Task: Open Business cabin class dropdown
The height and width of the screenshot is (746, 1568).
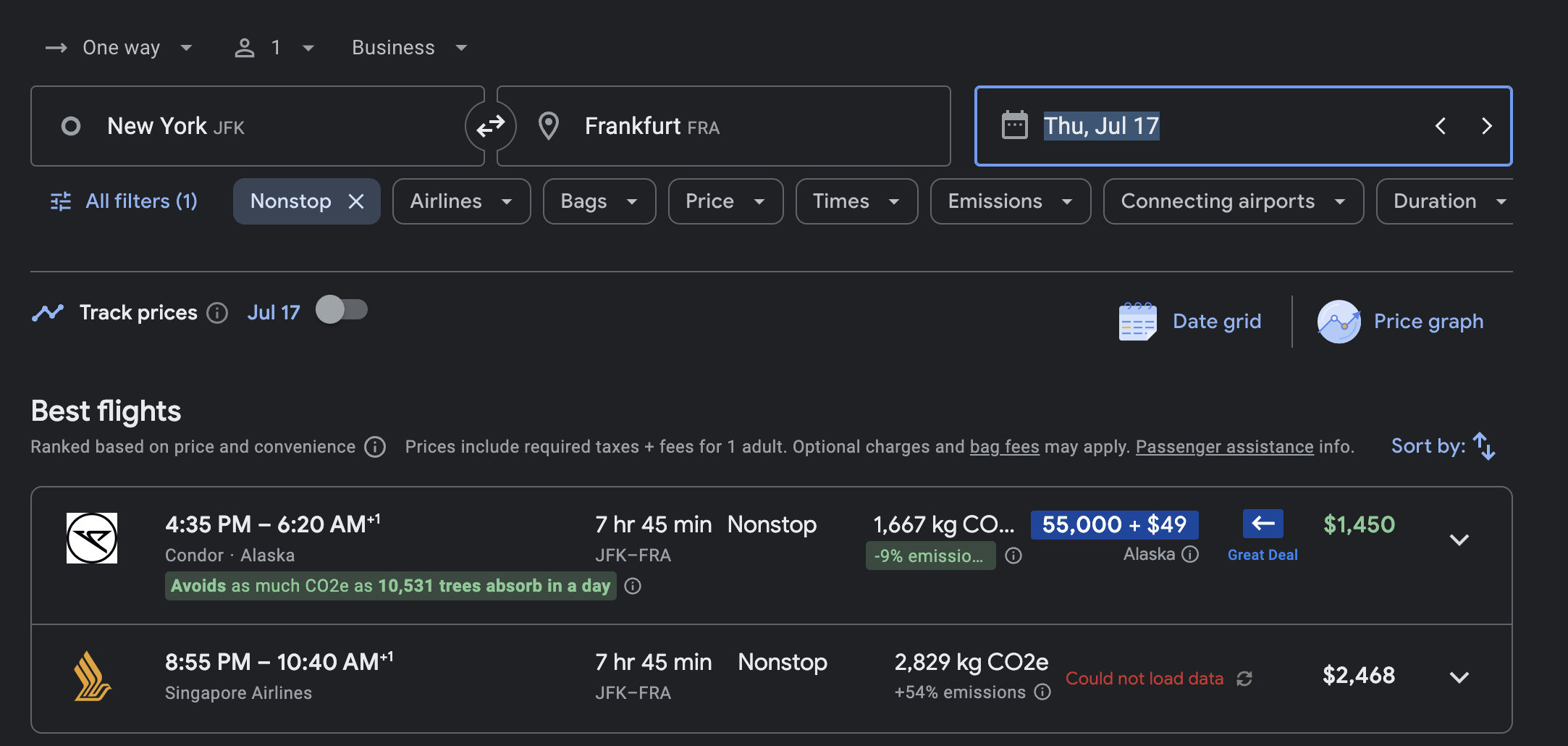Action: (x=410, y=48)
